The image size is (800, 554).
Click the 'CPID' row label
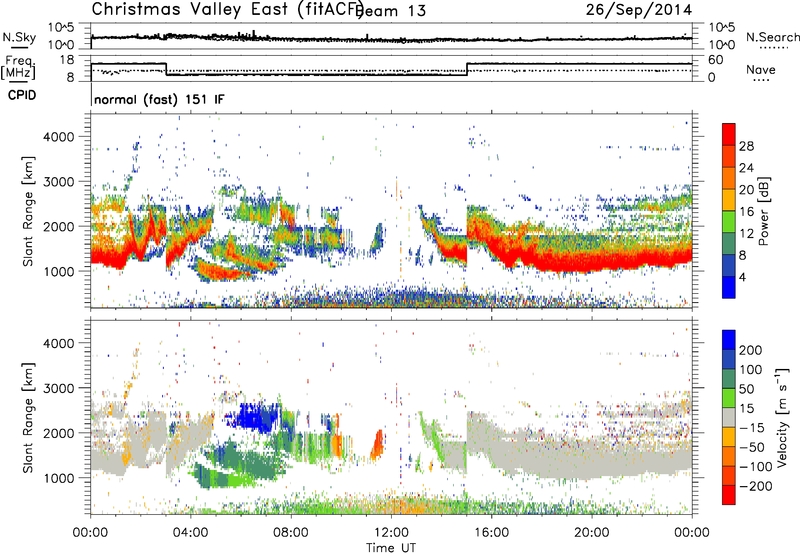pos(22,95)
